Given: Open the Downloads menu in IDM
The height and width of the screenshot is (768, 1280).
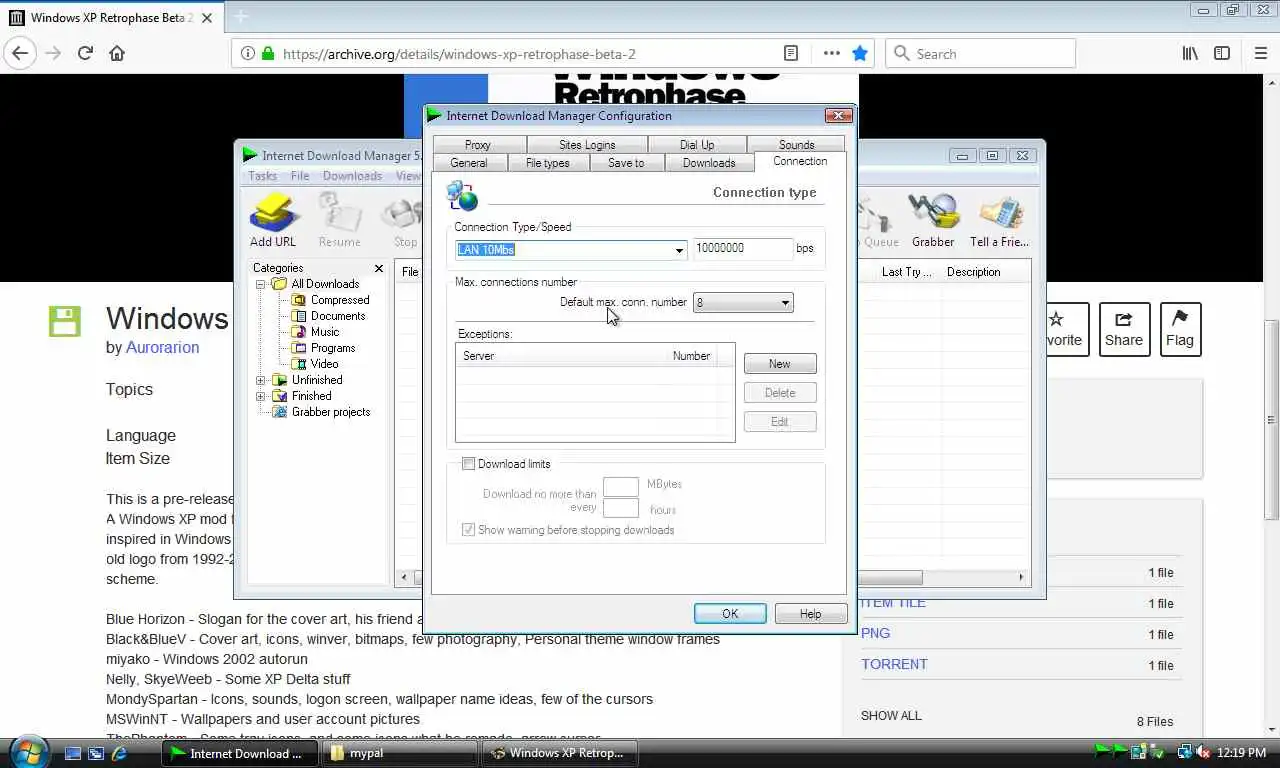Looking at the screenshot, I should (352, 176).
